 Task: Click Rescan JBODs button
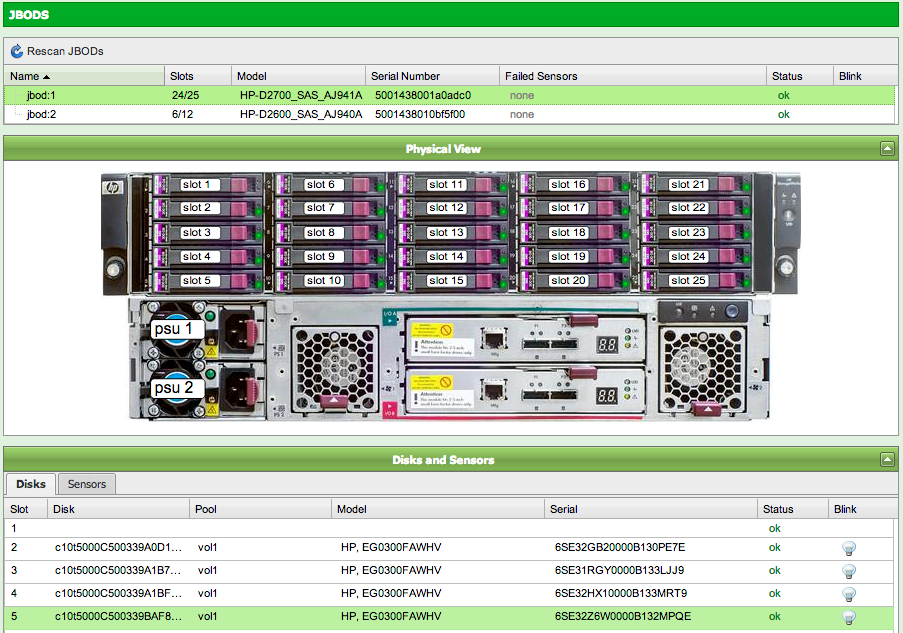pos(57,51)
